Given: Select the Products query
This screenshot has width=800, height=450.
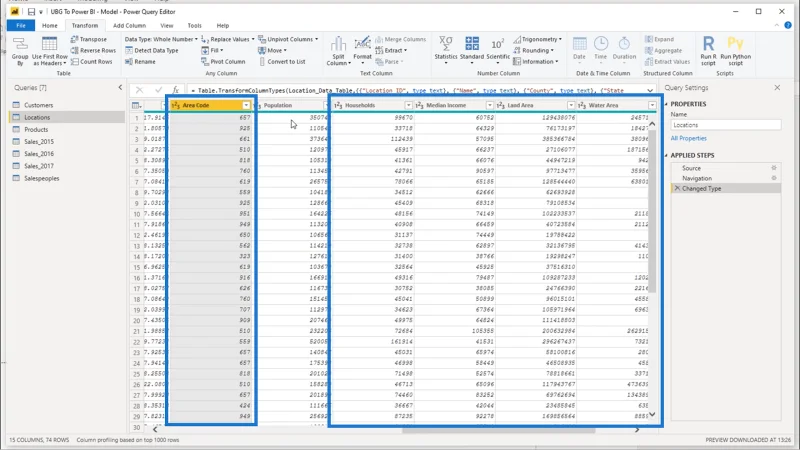Looking at the screenshot, I should click(x=67, y=130).
